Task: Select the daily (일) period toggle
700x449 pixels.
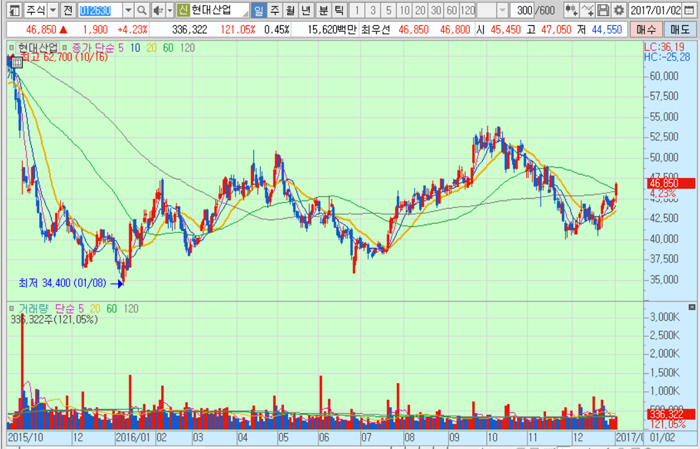Action: click(x=258, y=10)
